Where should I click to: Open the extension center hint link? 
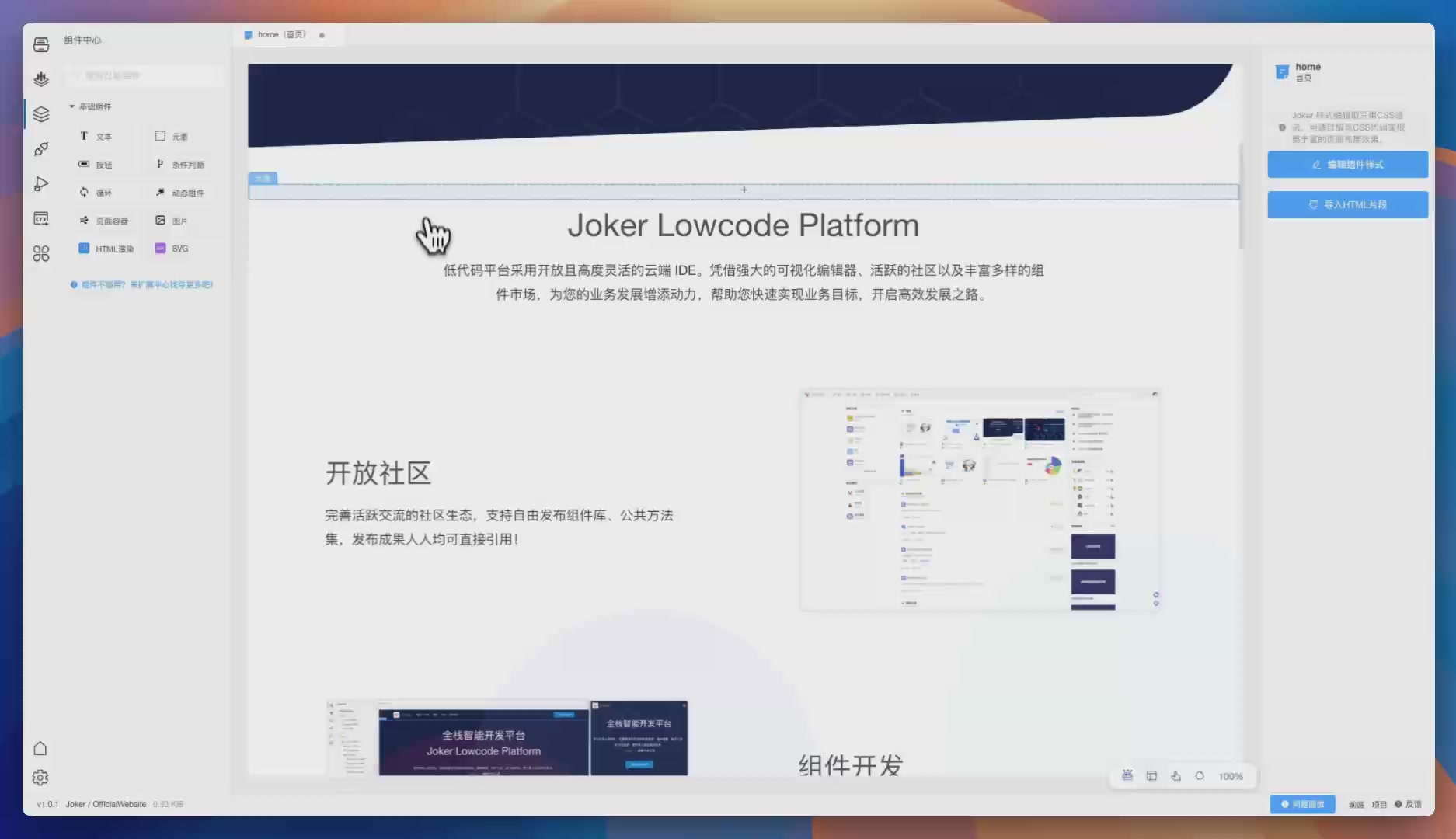142,284
